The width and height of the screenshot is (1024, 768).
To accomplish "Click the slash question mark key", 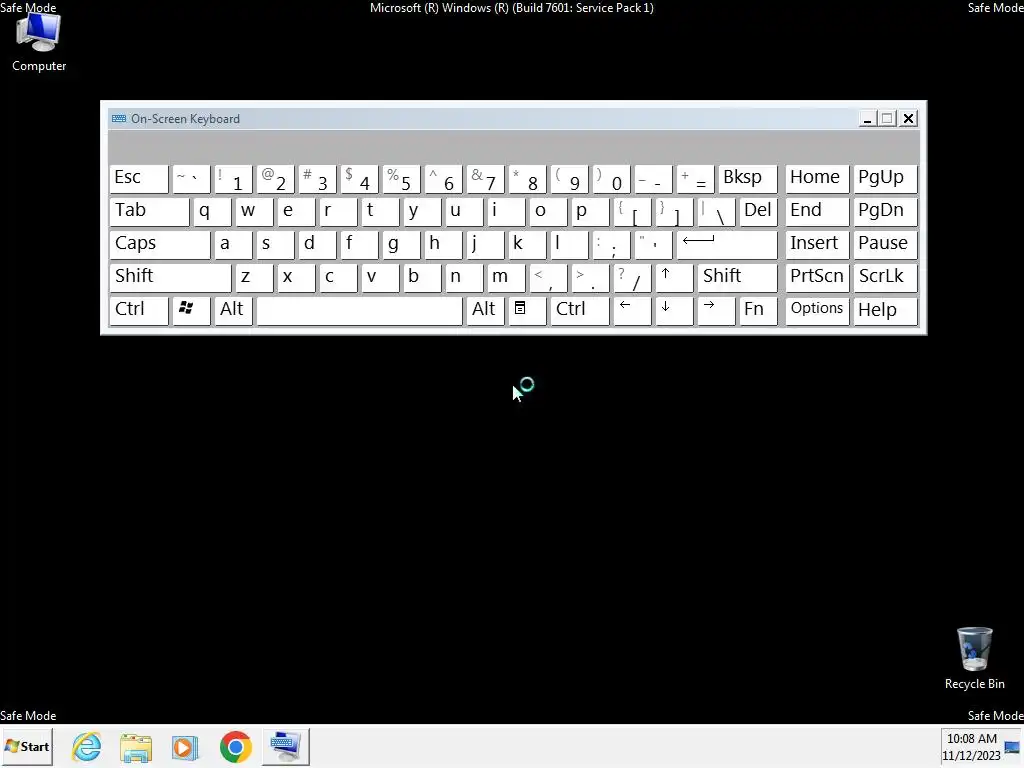I will [632, 277].
